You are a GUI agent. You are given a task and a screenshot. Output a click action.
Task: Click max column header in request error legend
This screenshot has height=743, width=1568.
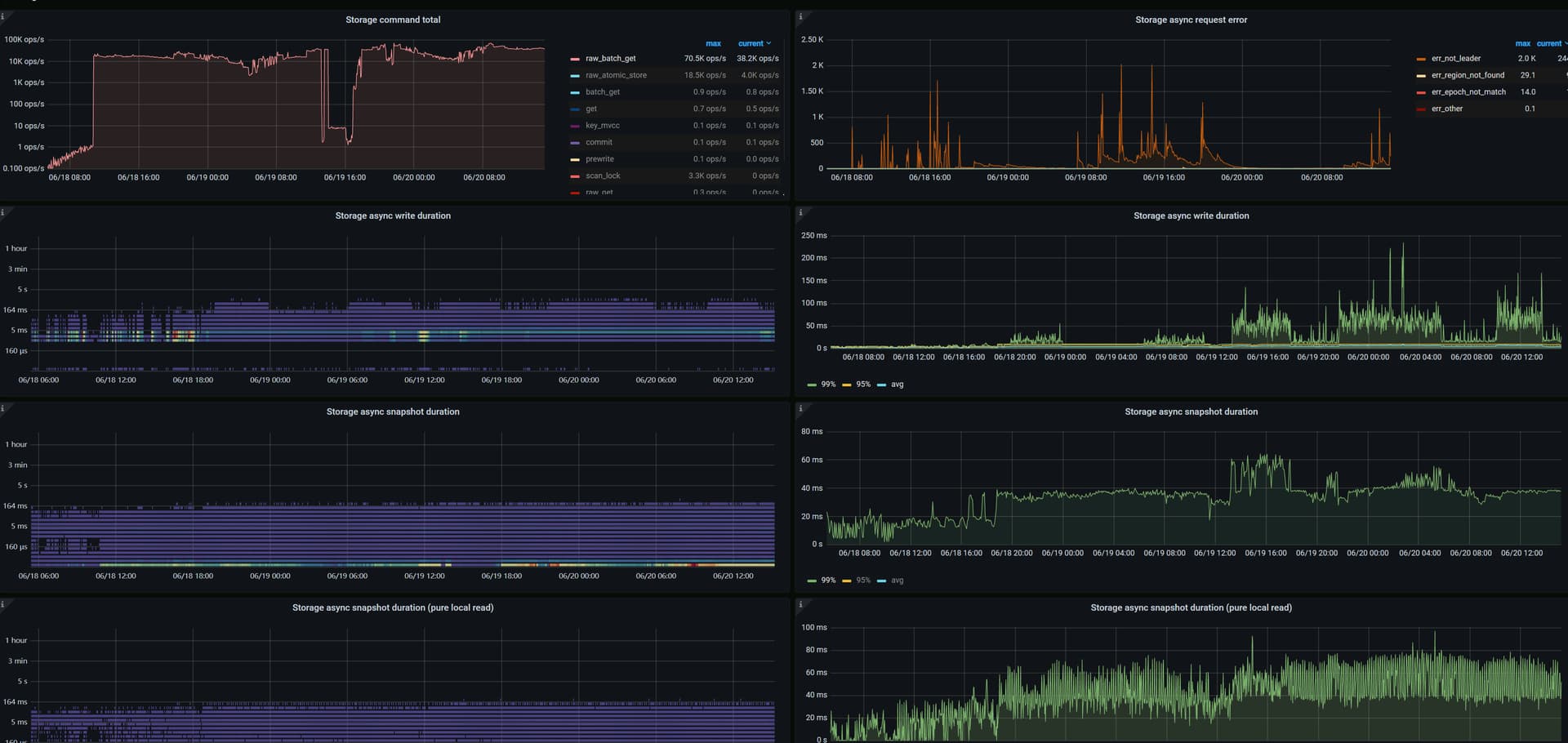pos(1522,44)
